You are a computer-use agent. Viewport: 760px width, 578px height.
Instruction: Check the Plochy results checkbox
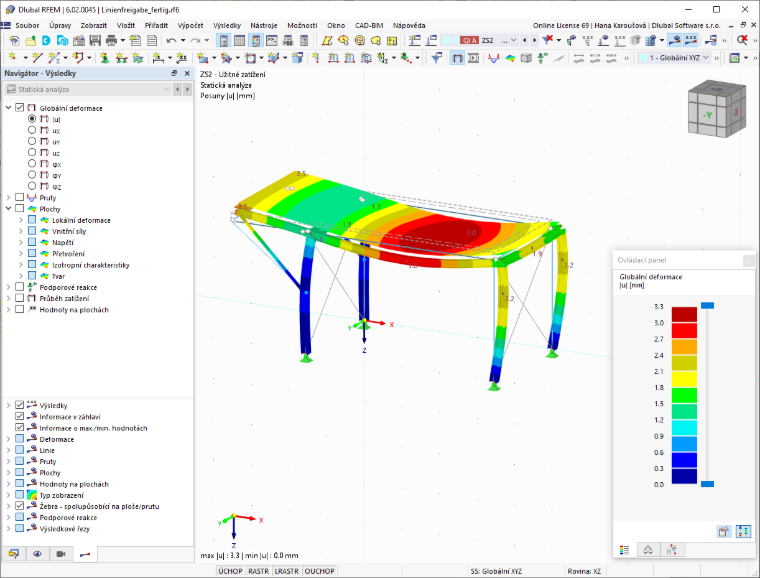point(19,208)
